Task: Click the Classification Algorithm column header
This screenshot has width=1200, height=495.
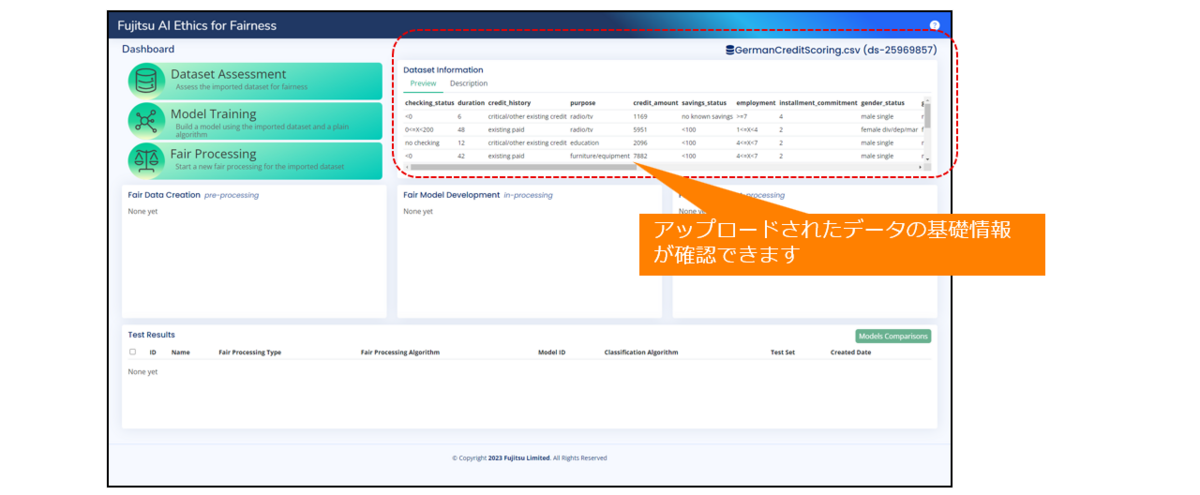Action: coord(641,353)
